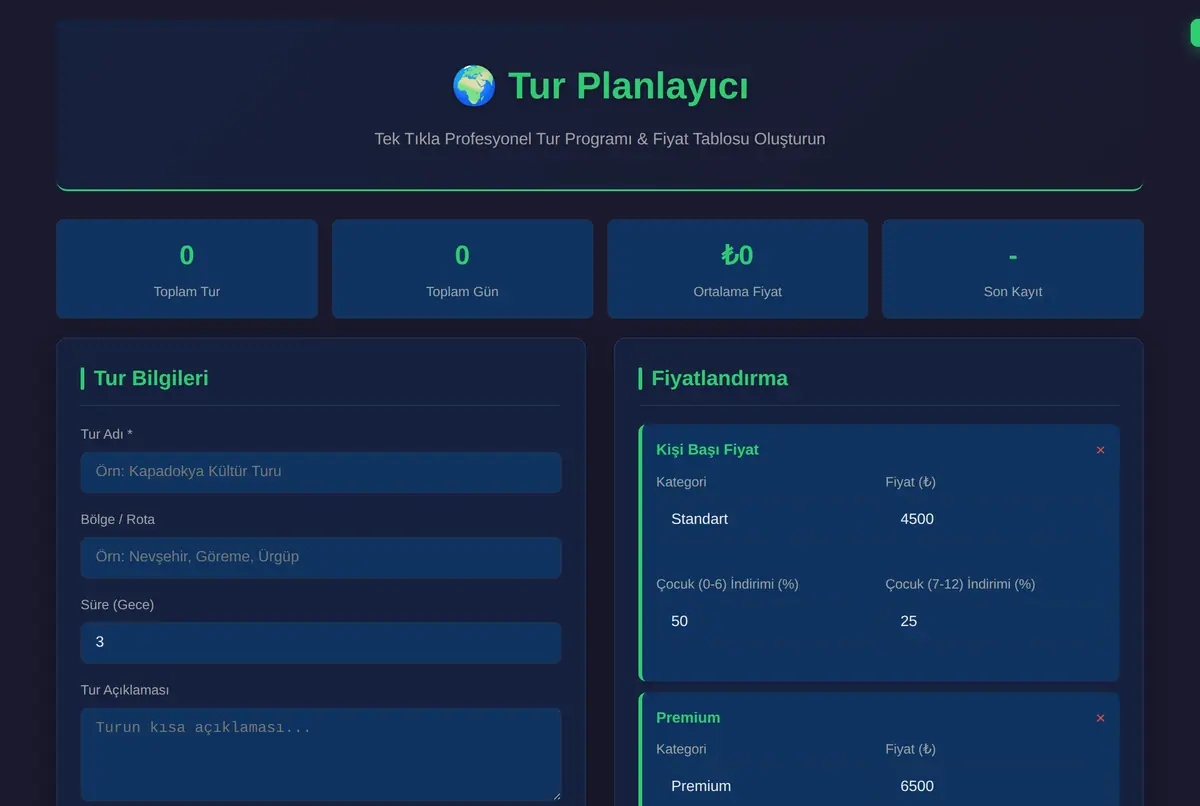Click the Son Kayıt stat card
Screen dimensions: 1200x806
(1013, 269)
